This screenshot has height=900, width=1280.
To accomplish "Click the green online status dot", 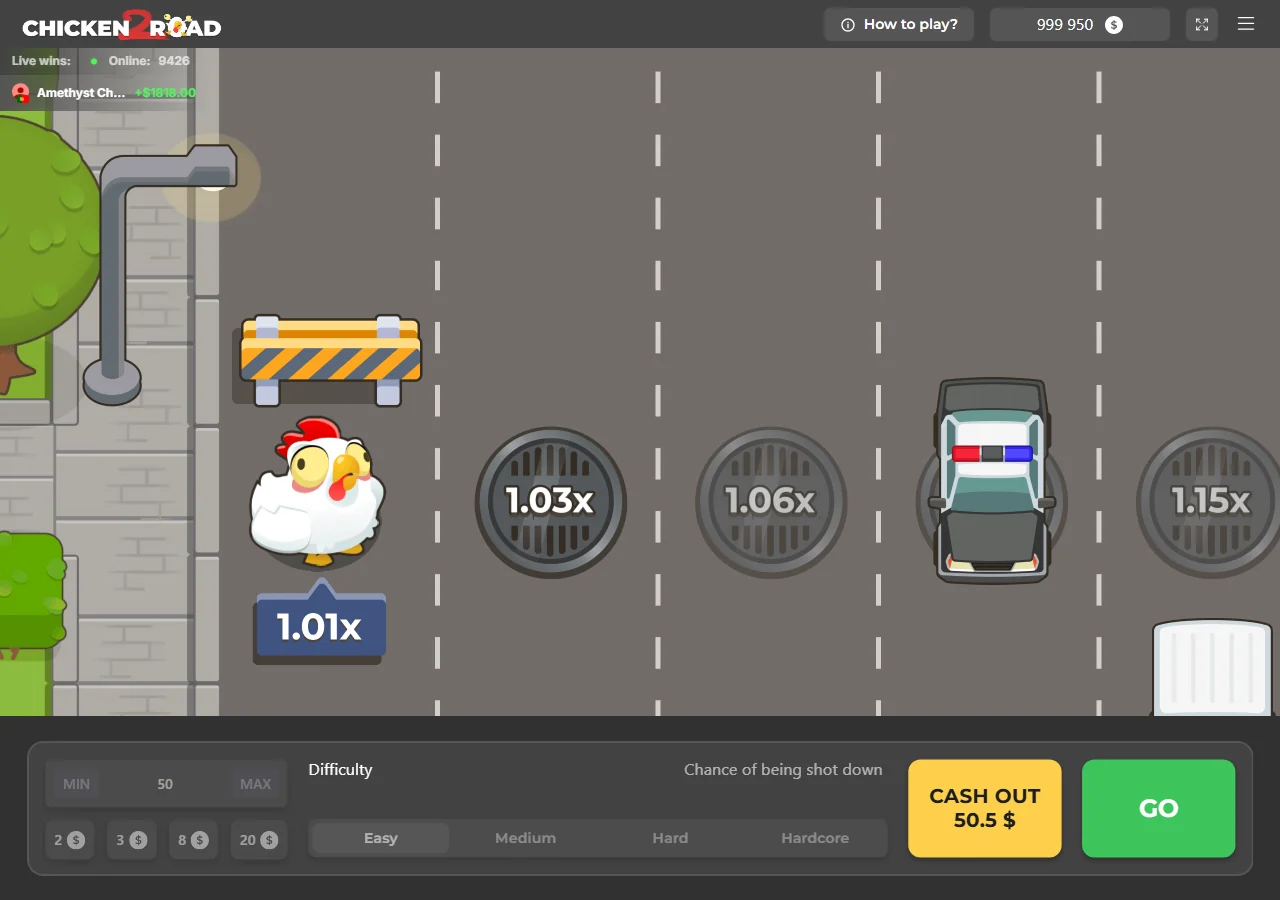I will pos(94,61).
